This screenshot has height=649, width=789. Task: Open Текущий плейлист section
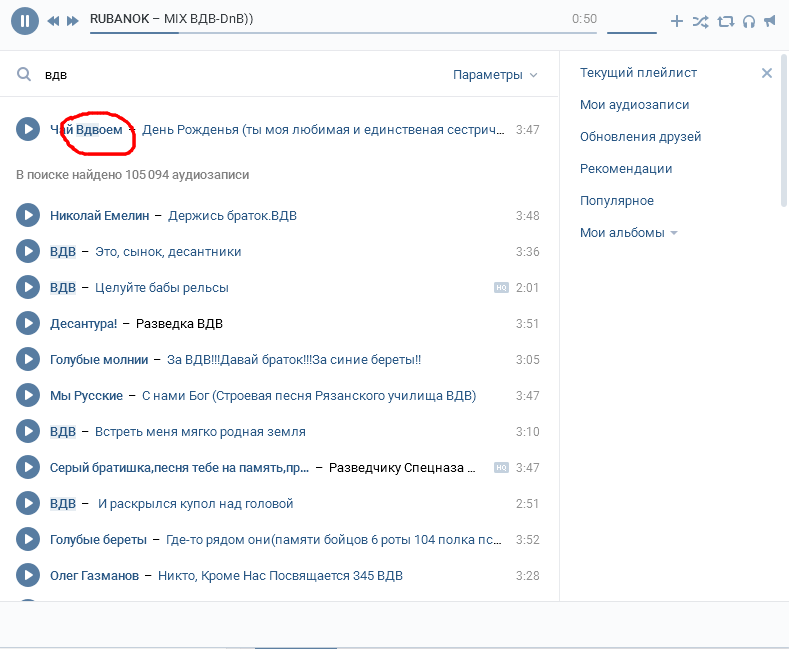coord(638,73)
